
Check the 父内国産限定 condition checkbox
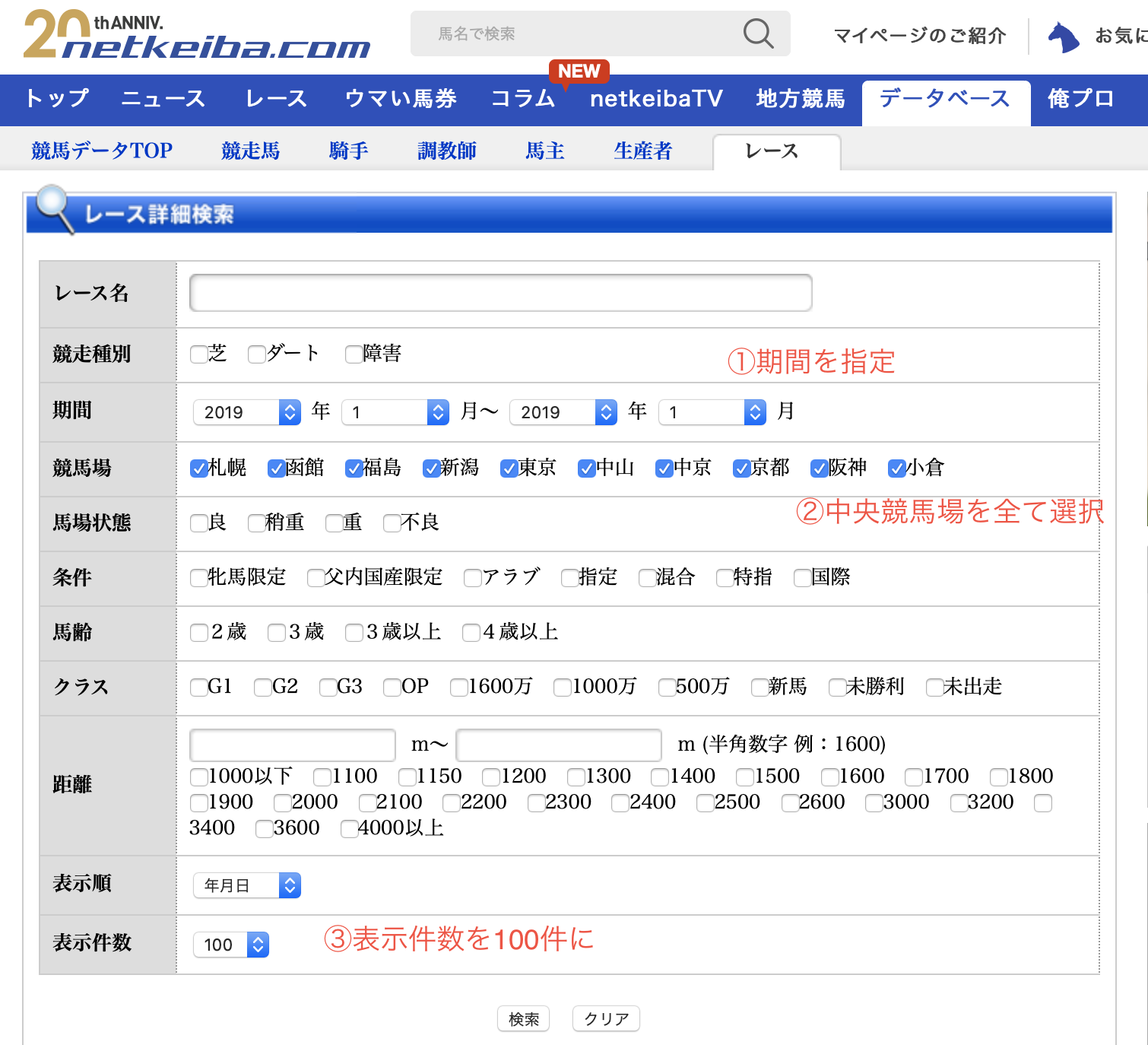pyautogui.click(x=316, y=578)
